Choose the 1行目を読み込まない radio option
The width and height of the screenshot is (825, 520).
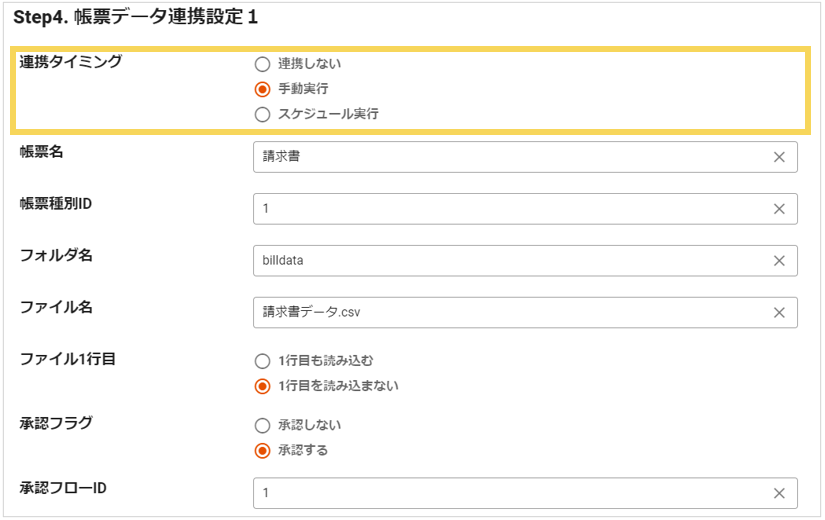263,386
